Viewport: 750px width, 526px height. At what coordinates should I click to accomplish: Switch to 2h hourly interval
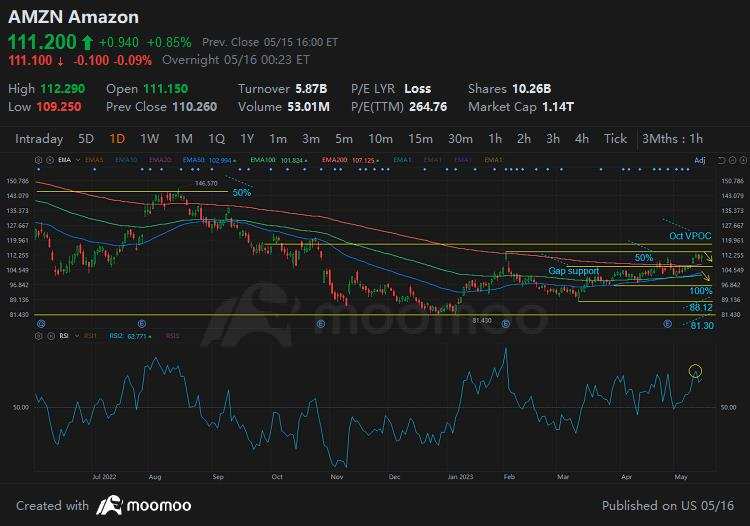[x=524, y=139]
